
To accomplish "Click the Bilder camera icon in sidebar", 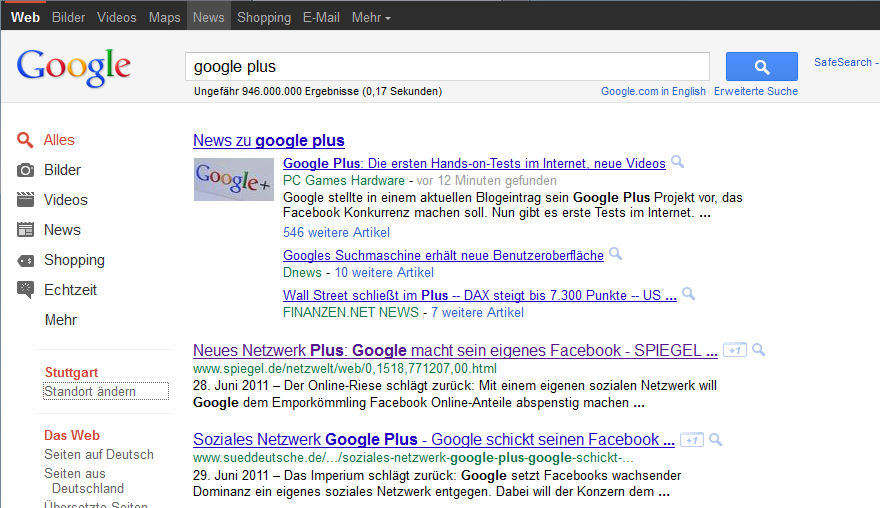I will click(25, 170).
